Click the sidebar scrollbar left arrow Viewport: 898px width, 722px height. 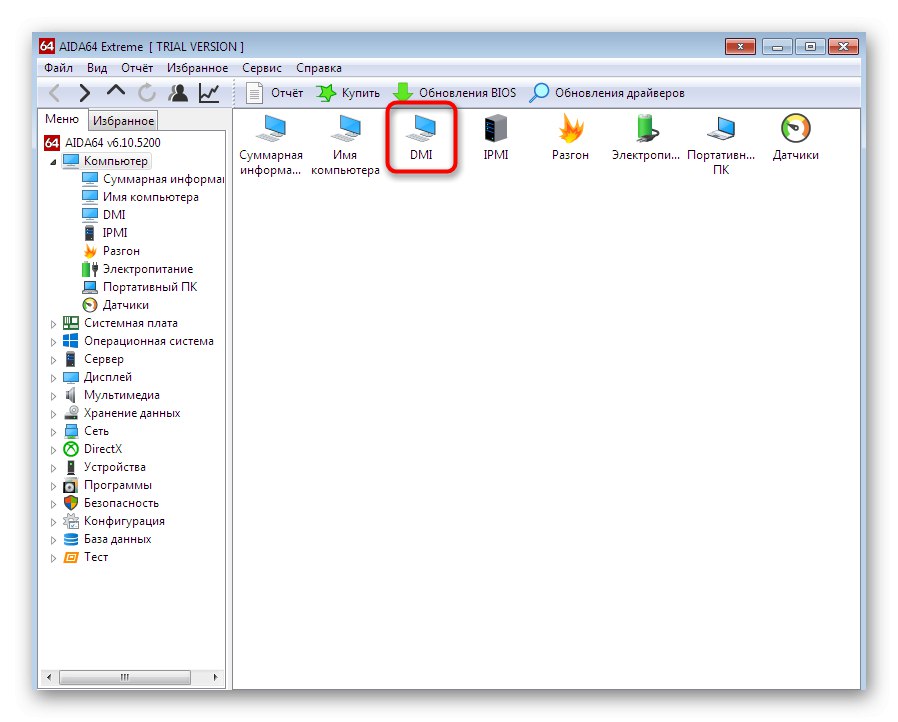(49, 677)
